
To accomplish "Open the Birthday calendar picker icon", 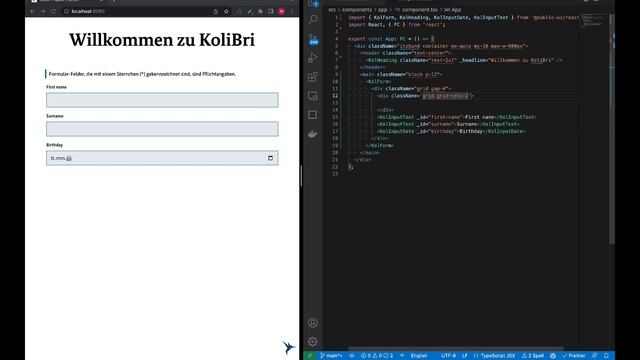I will pyautogui.click(x=270, y=158).
